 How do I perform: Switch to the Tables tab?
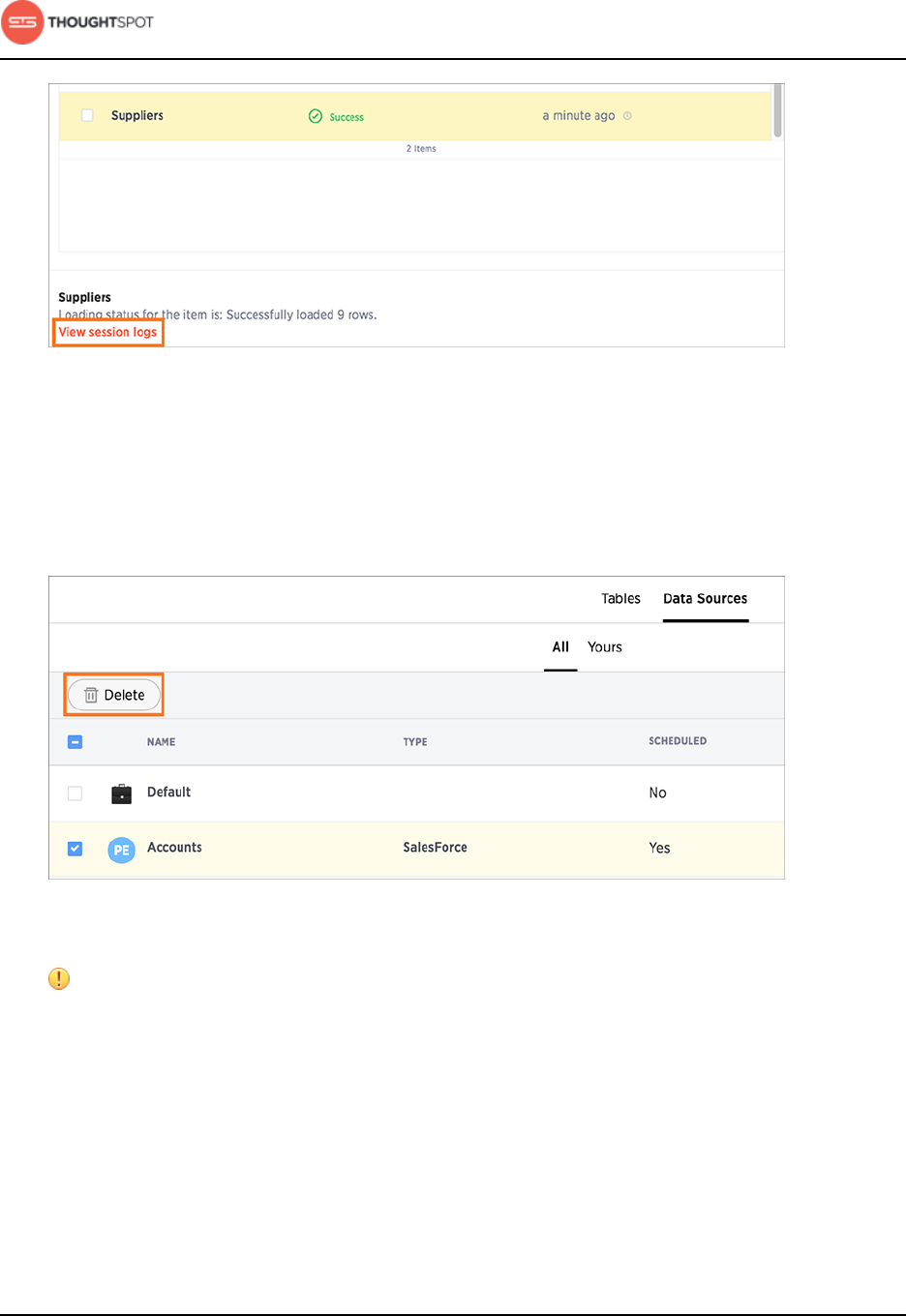(620, 599)
